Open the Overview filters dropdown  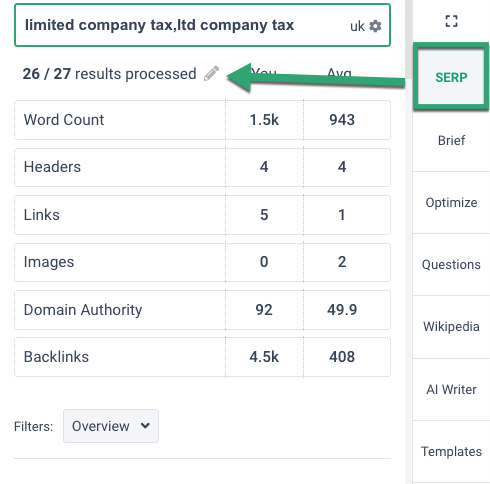click(x=111, y=426)
